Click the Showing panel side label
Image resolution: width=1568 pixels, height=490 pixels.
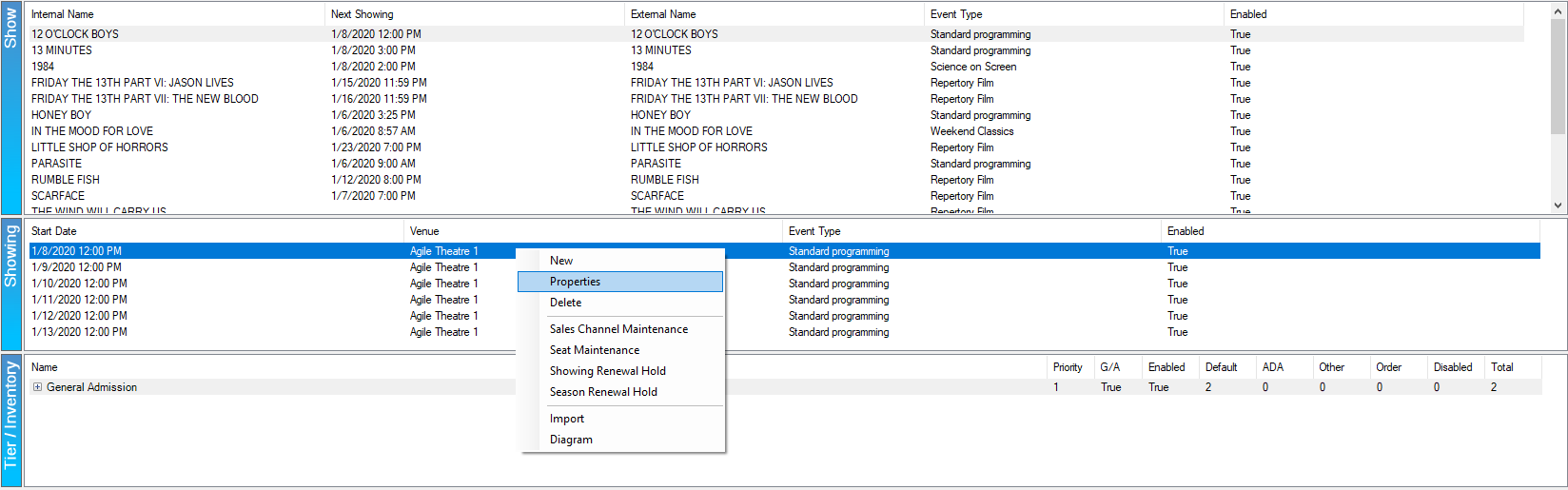(10, 284)
